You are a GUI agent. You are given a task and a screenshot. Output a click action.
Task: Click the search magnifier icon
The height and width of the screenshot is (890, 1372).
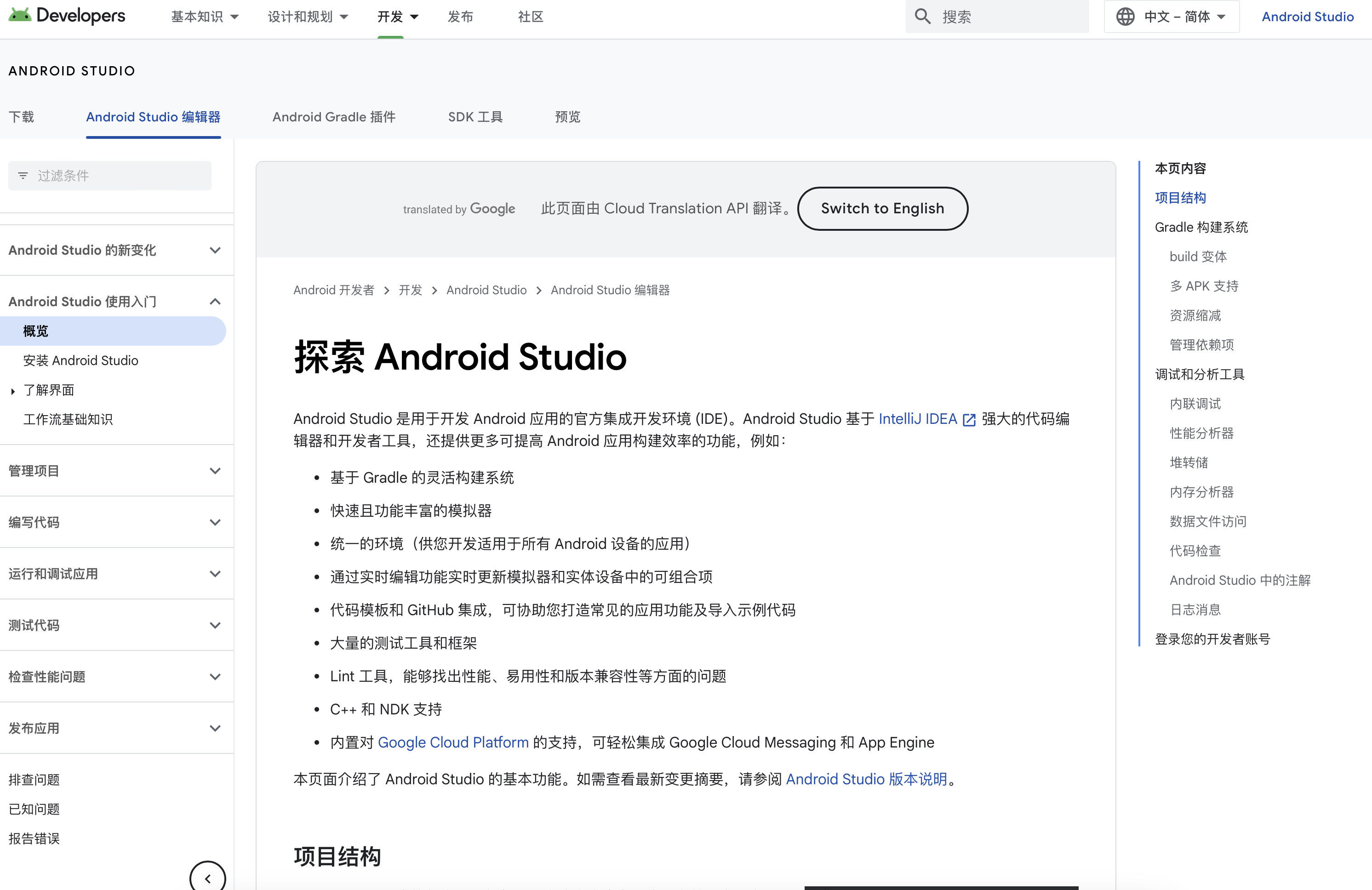click(x=922, y=17)
